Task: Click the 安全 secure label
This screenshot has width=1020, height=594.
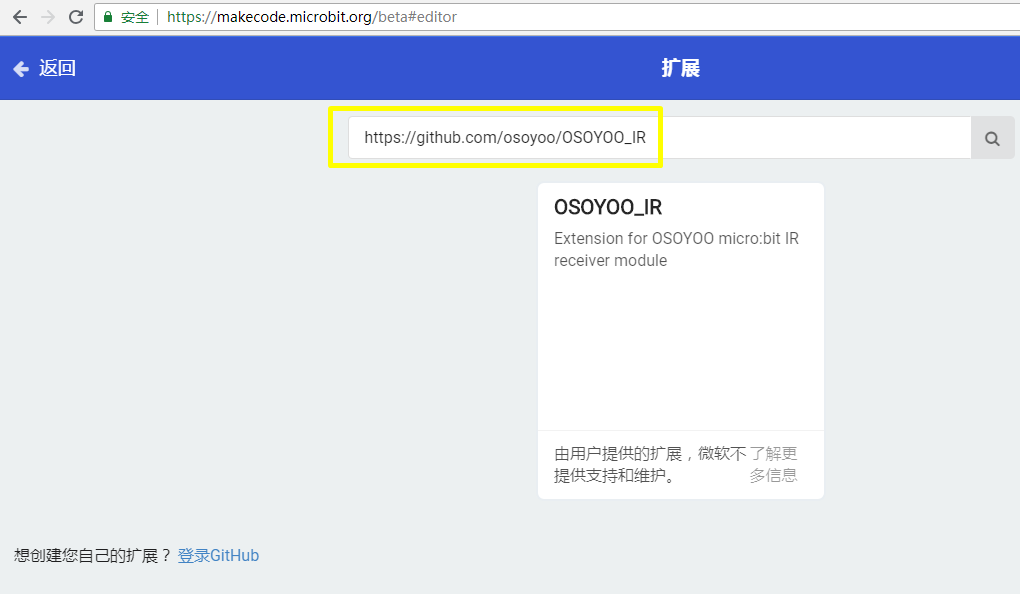Action: 135,17
